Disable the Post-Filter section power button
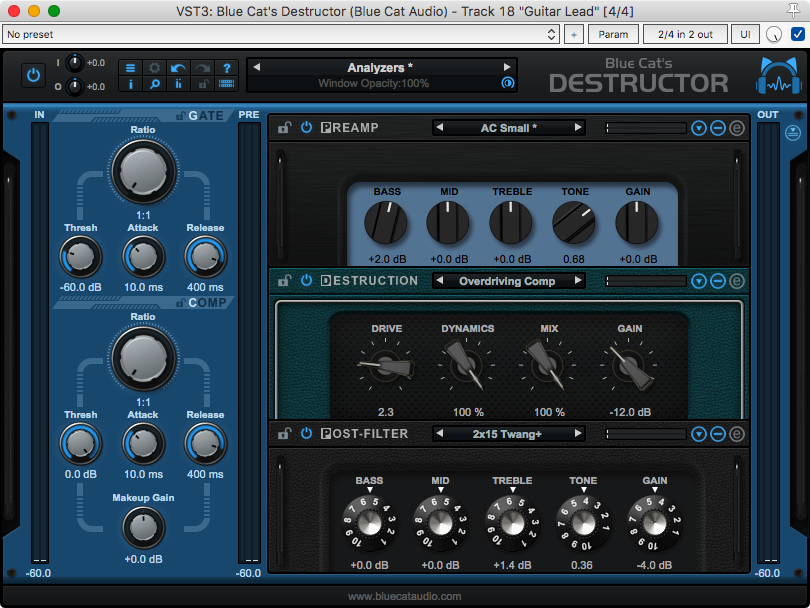The image size is (810, 608). pyautogui.click(x=306, y=434)
